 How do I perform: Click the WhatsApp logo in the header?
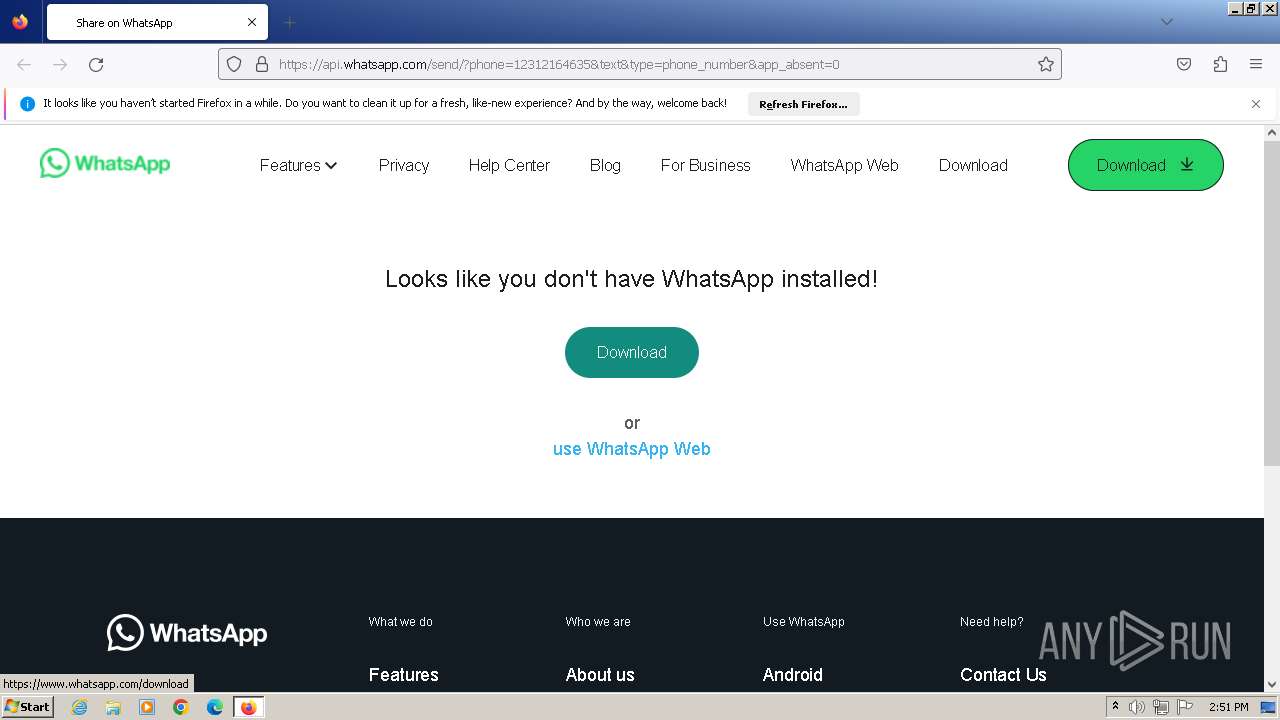pos(105,163)
